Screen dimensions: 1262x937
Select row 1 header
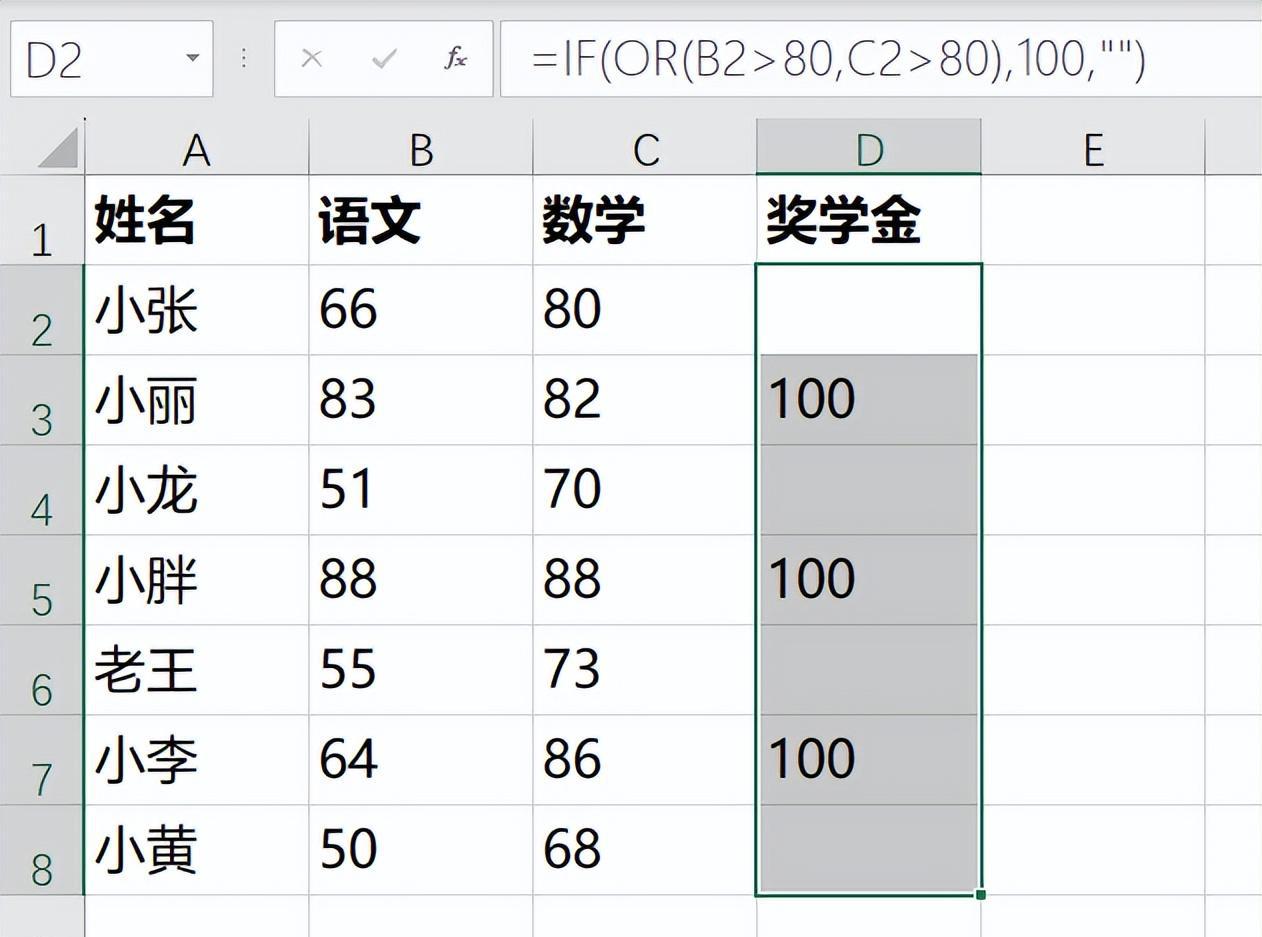coord(42,220)
